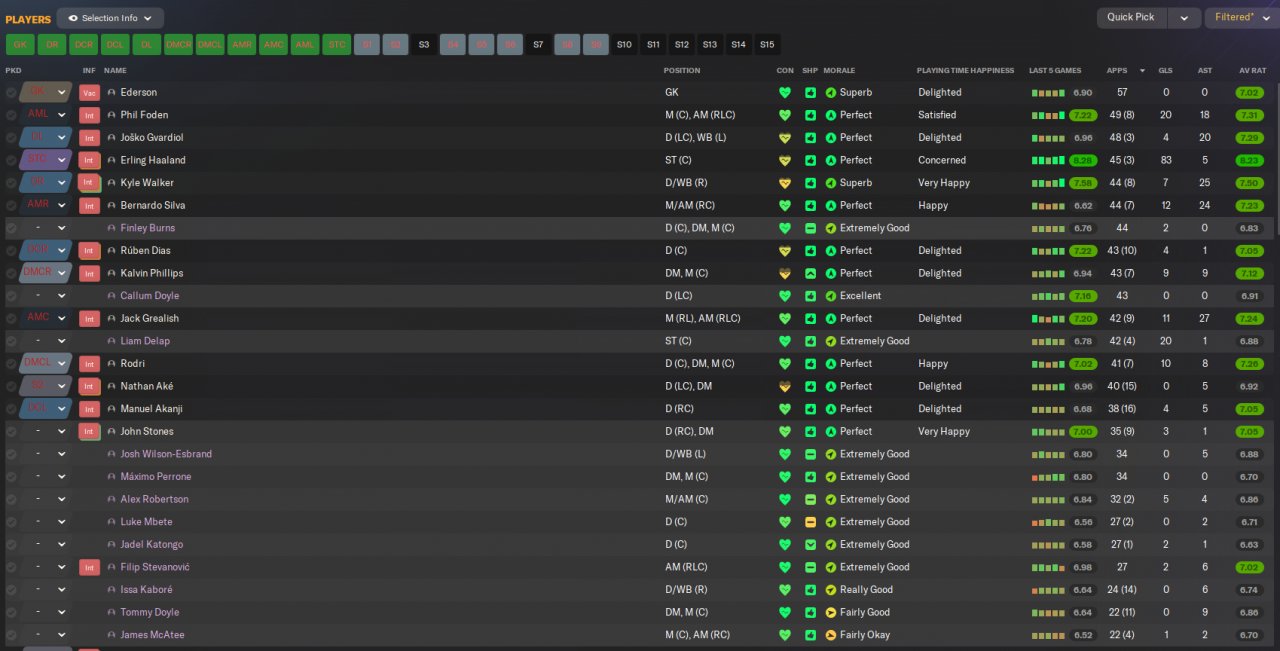Click Phil Foden's Int info badge
Screen dimensions: 1280x651
pyautogui.click(x=90, y=115)
